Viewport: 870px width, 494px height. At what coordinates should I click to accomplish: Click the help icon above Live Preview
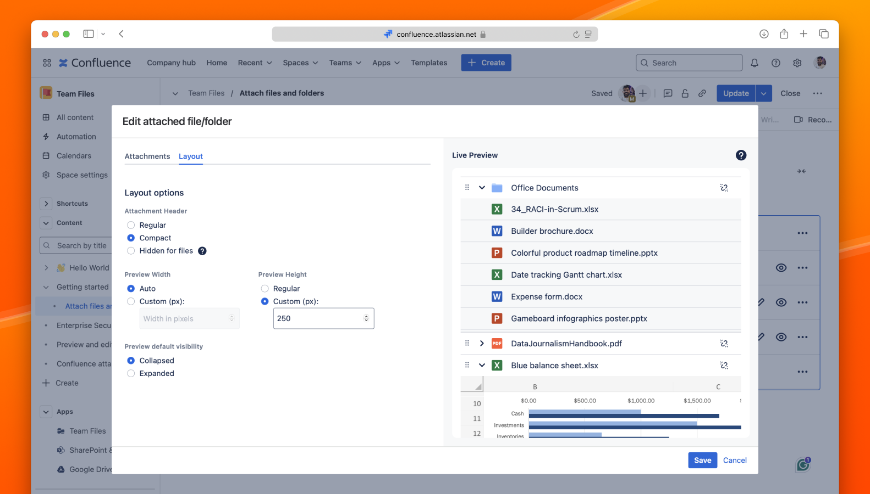click(741, 155)
